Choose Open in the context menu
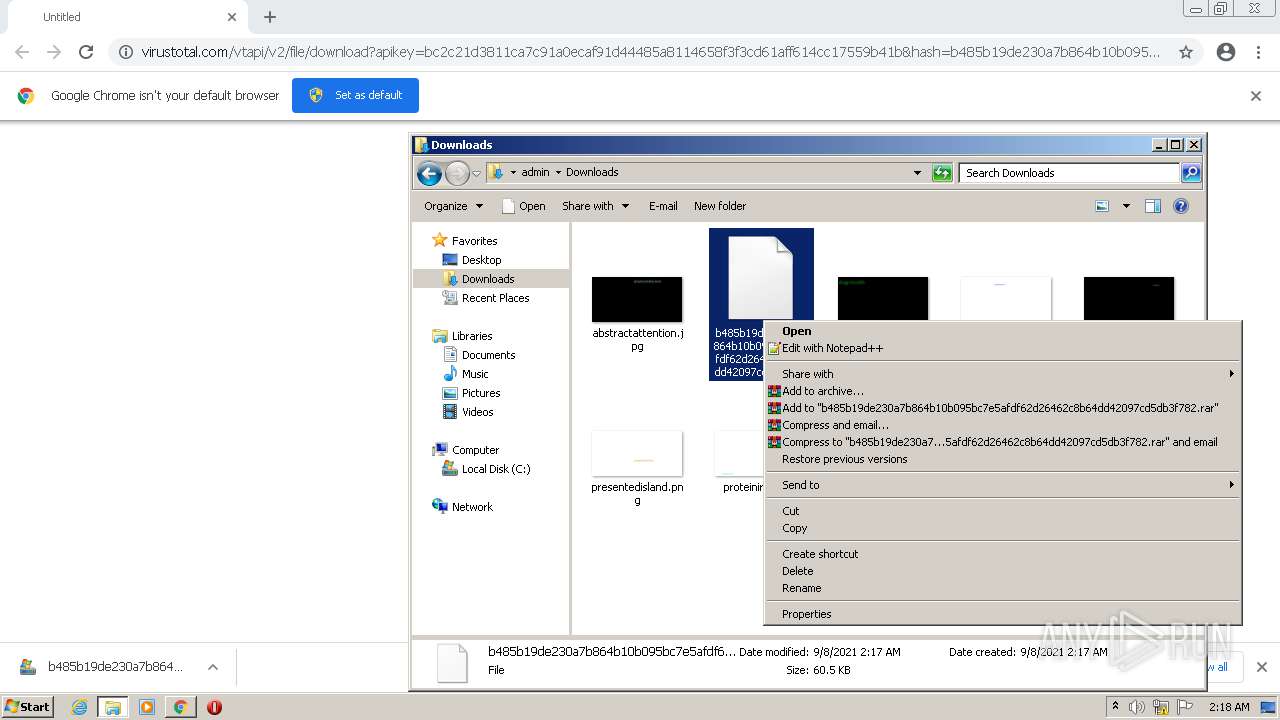 click(1003, 331)
